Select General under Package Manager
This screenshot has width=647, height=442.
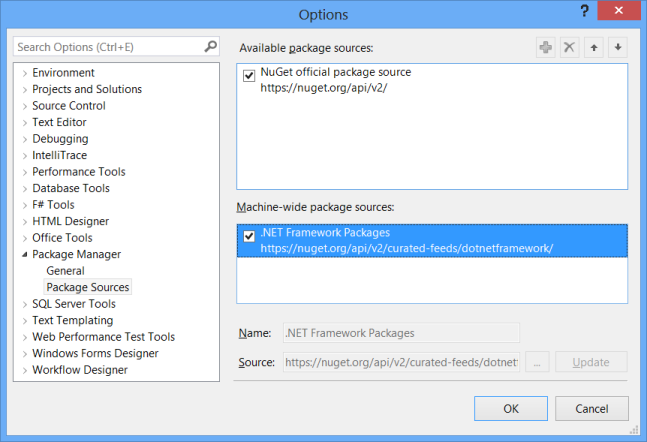tap(65, 271)
